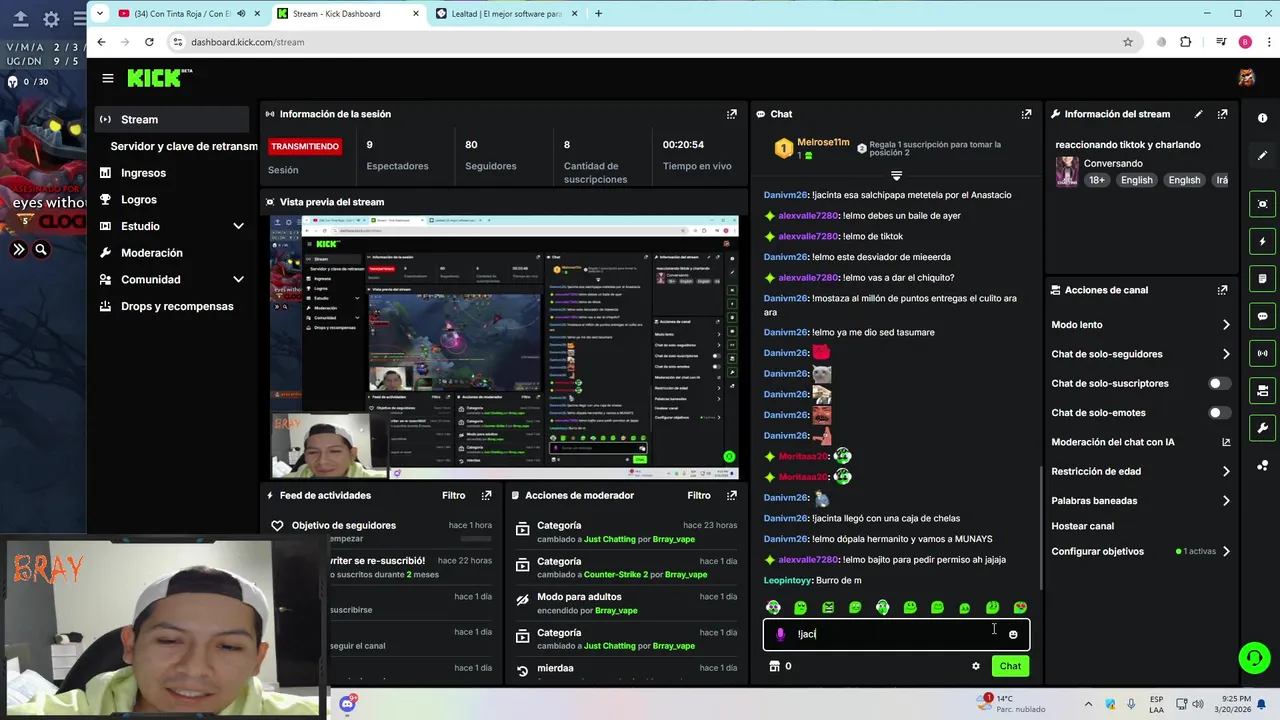
Task: Pop out the Acciones de canal panel
Action: [1222, 290]
